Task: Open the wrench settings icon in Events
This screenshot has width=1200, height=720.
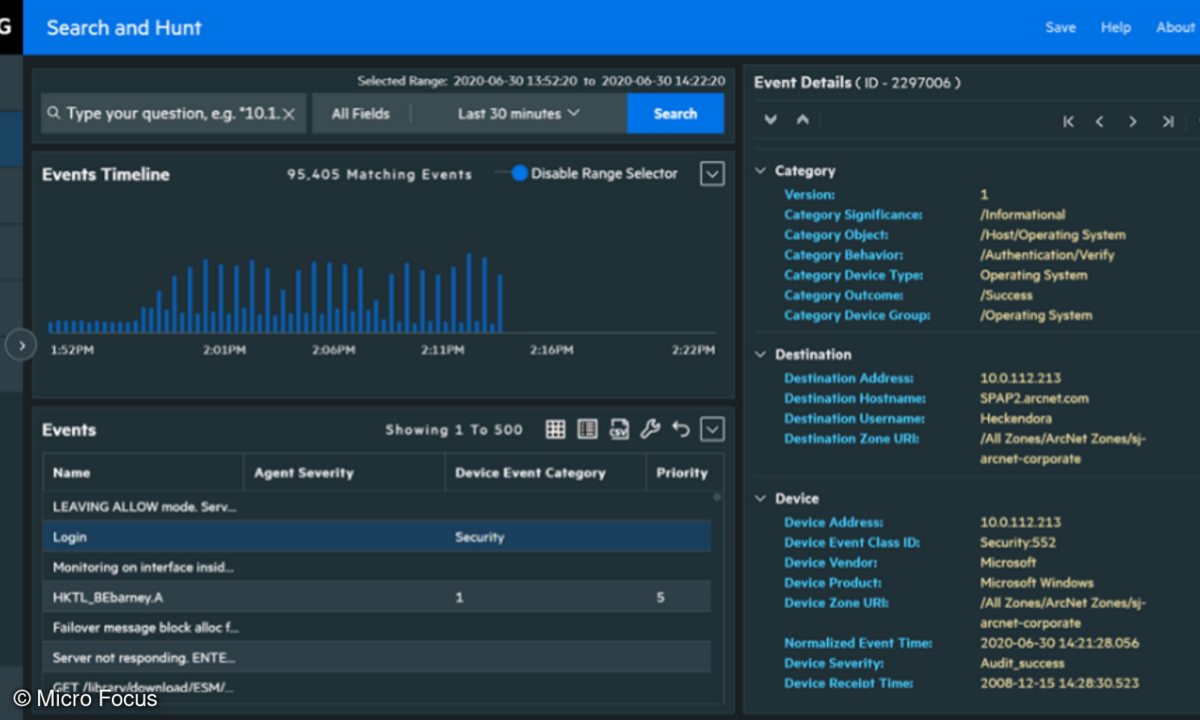Action: point(650,429)
